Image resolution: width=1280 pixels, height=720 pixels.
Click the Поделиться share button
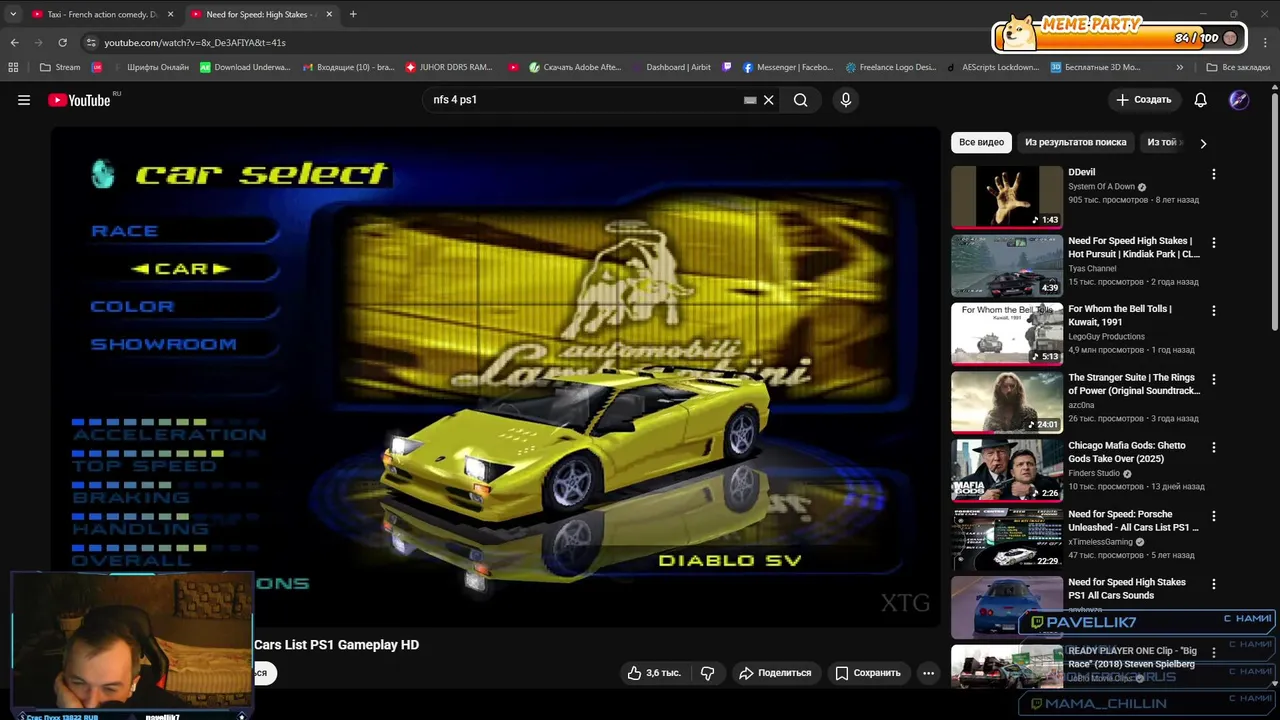(775, 673)
